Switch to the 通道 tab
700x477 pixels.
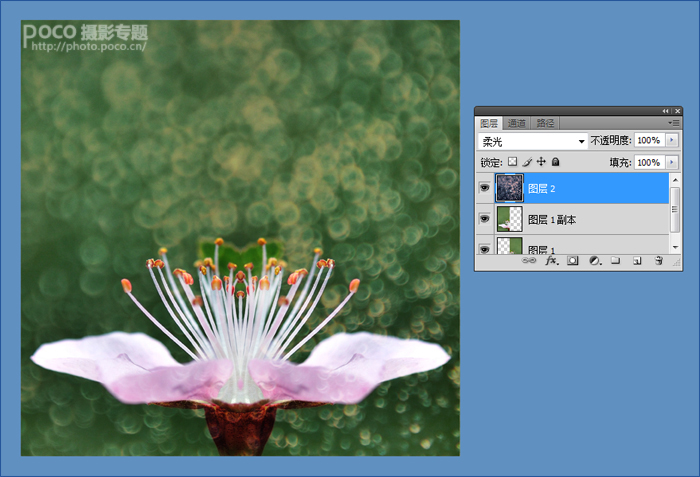point(517,123)
